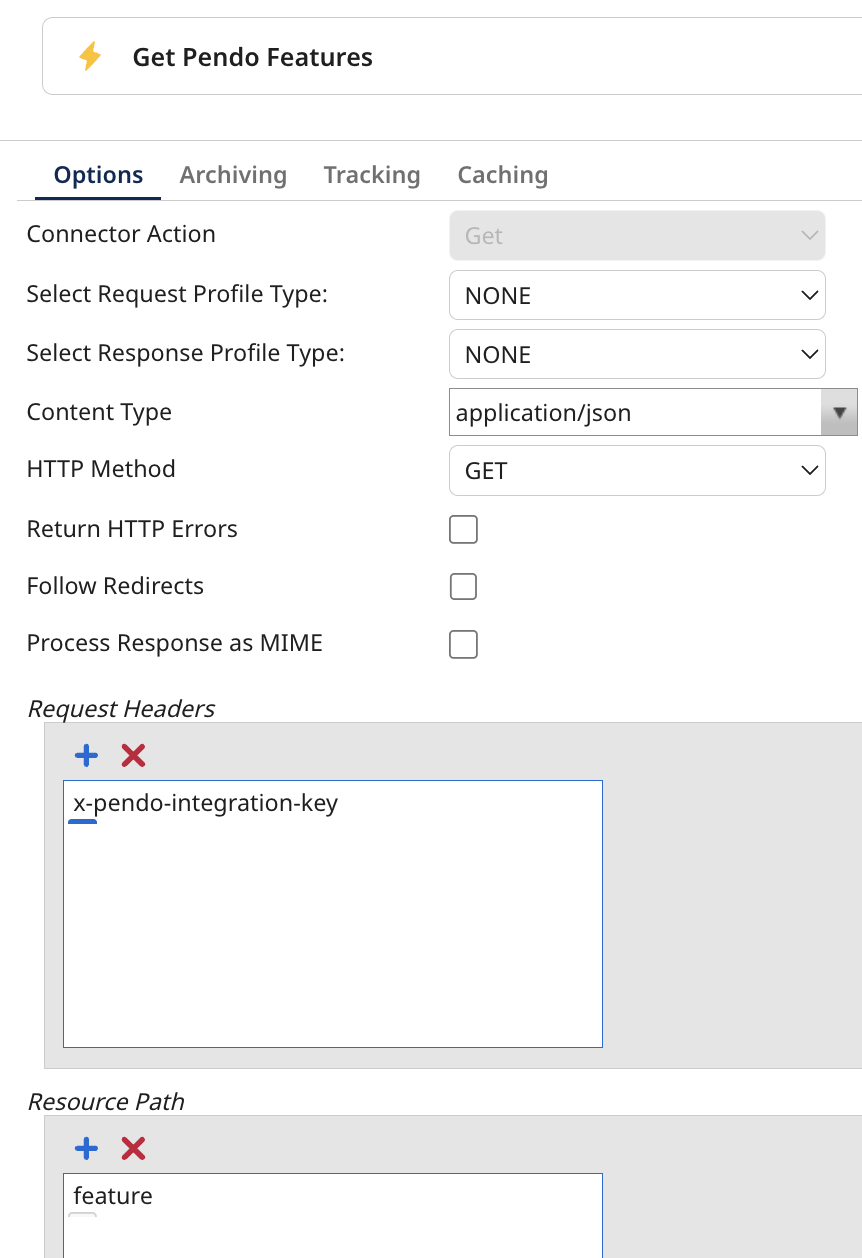Click the lightning bolt operation icon
This screenshot has height=1258, width=862.
tap(90, 57)
